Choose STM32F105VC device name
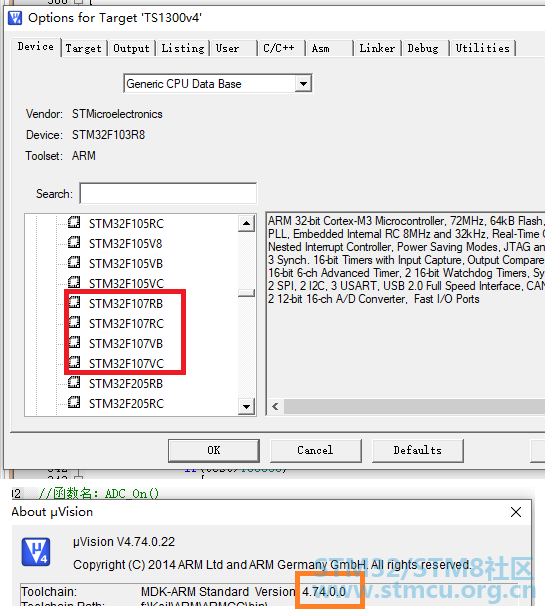The image size is (545, 613). (x=126, y=283)
